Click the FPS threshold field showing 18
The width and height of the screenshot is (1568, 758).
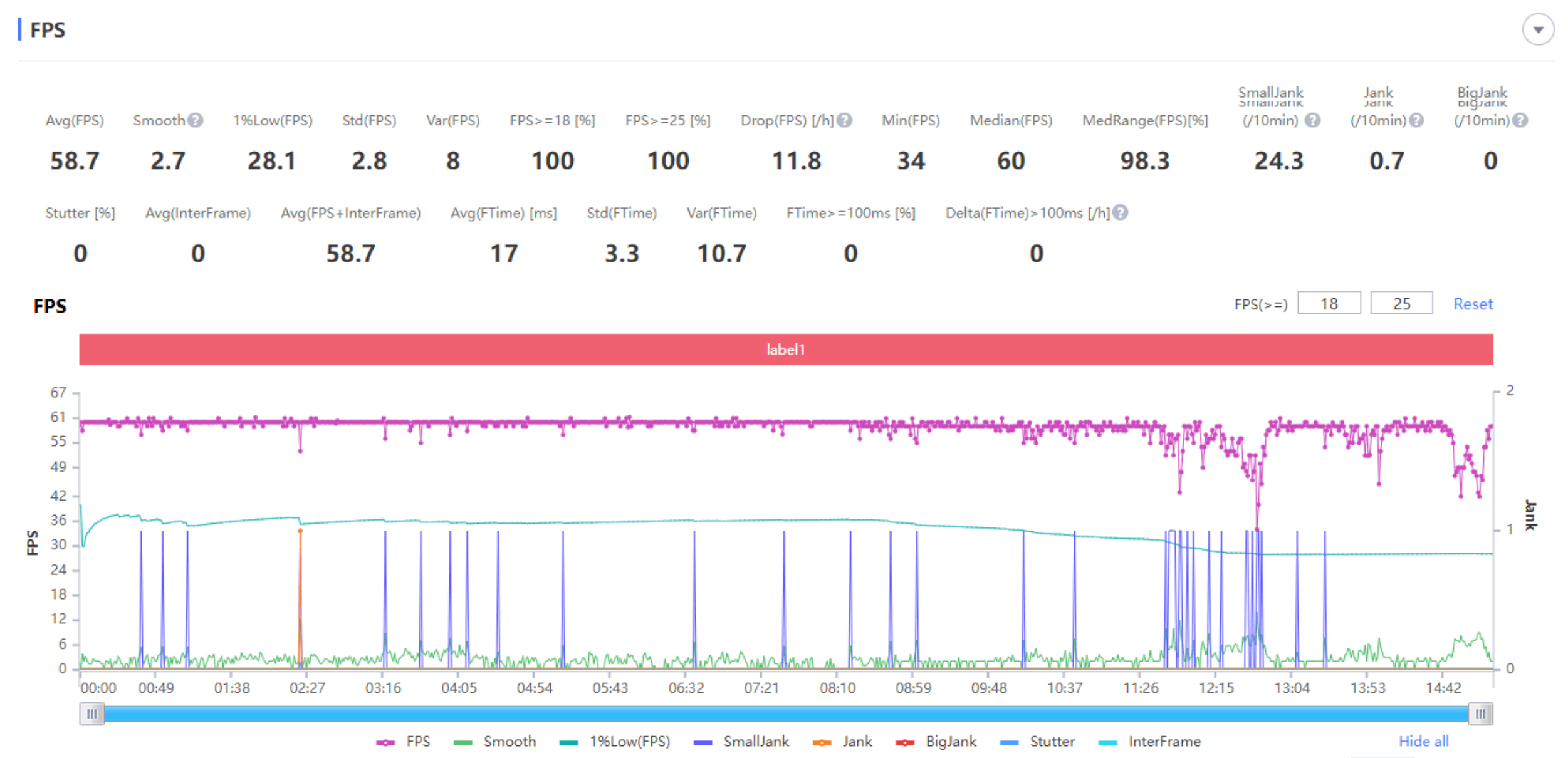[1329, 304]
